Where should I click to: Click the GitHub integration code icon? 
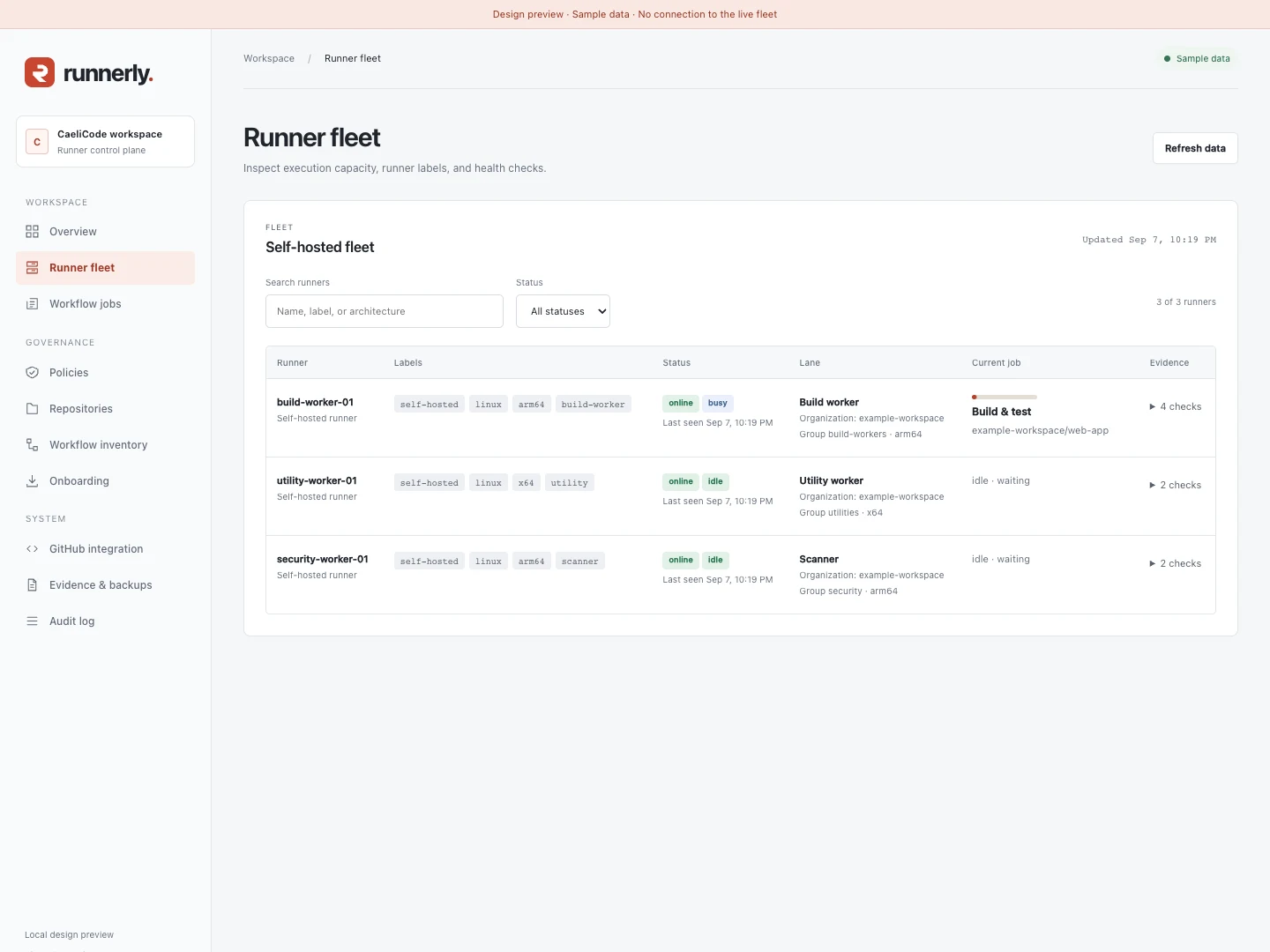[x=33, y=549]
